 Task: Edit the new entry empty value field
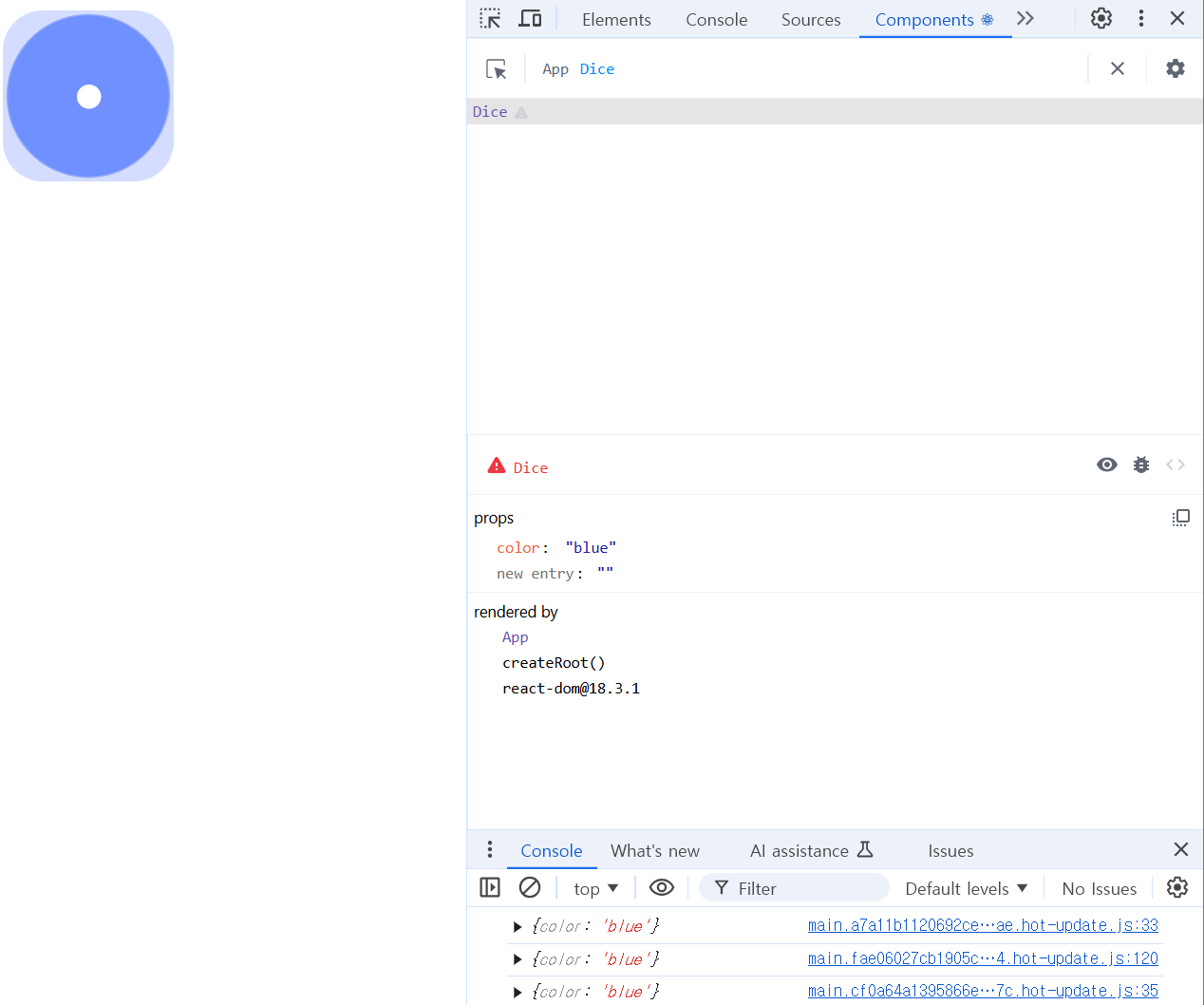[605, 573]
